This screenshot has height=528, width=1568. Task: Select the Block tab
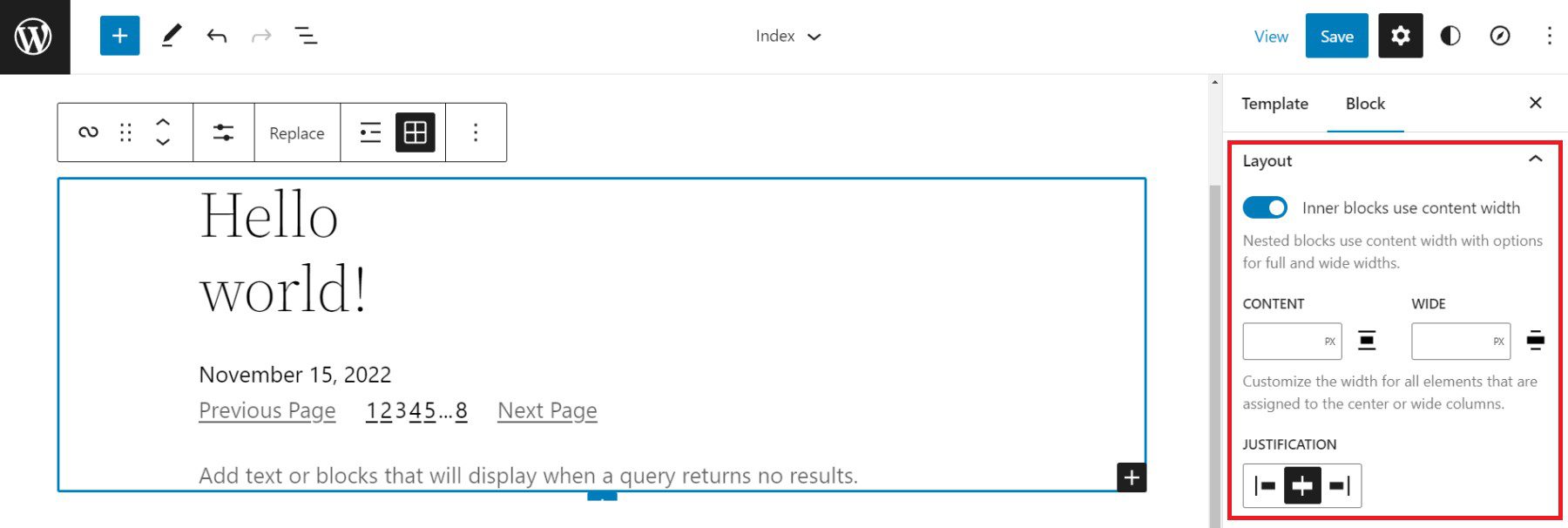tap(1365, 104)
